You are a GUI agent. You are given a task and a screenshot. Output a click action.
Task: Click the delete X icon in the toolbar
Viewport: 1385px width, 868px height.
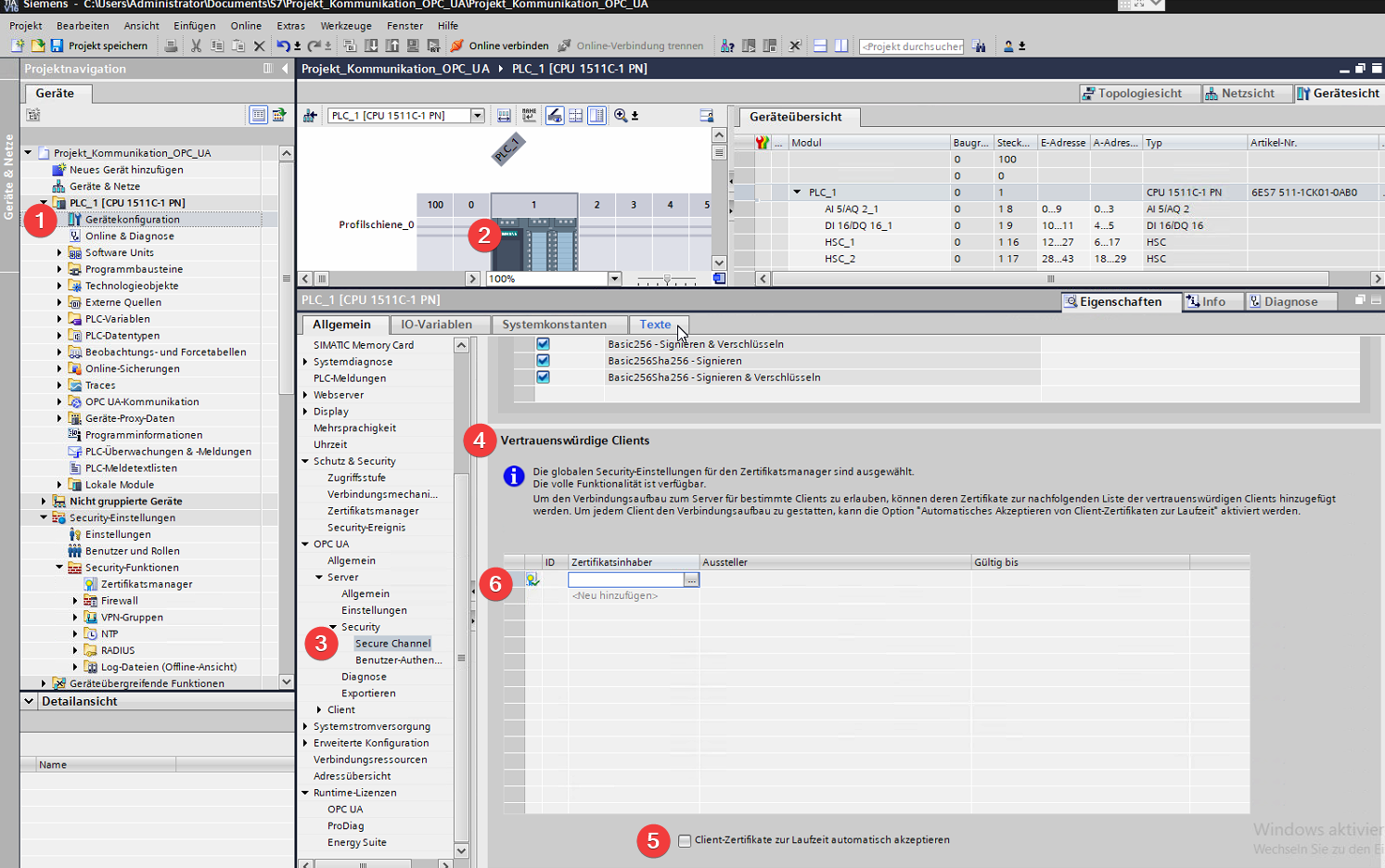click(x=259, y=45)
